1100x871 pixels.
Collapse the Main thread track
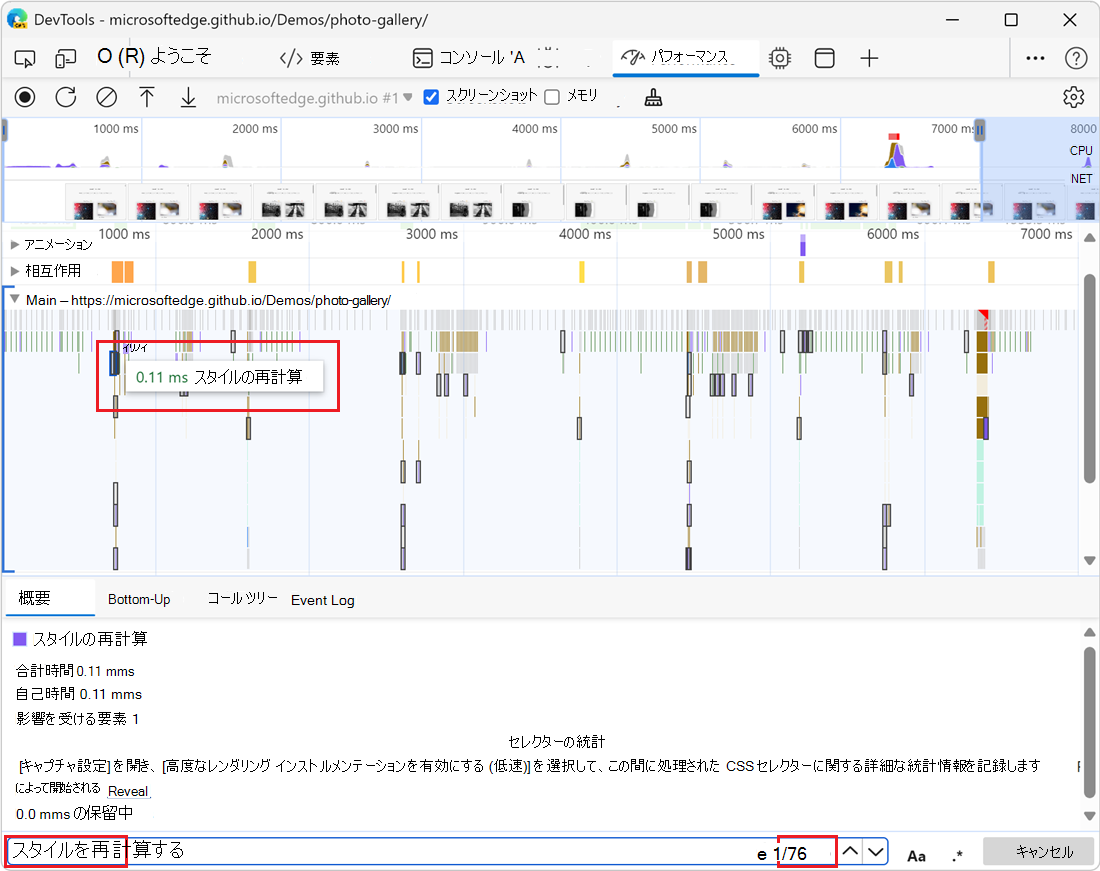tap(13, 299)
